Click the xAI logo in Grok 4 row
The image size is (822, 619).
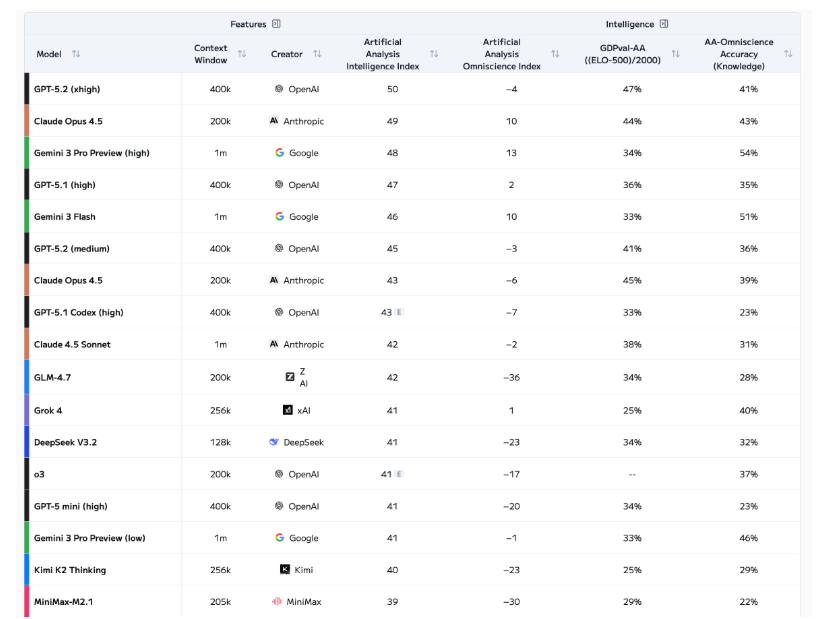point(288,410)
